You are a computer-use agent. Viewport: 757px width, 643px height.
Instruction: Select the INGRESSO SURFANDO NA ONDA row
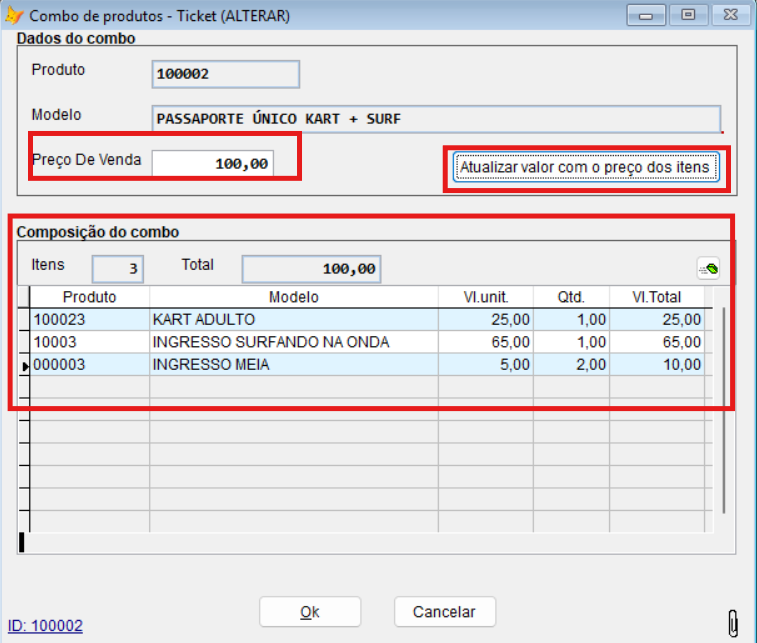(293, 342)
